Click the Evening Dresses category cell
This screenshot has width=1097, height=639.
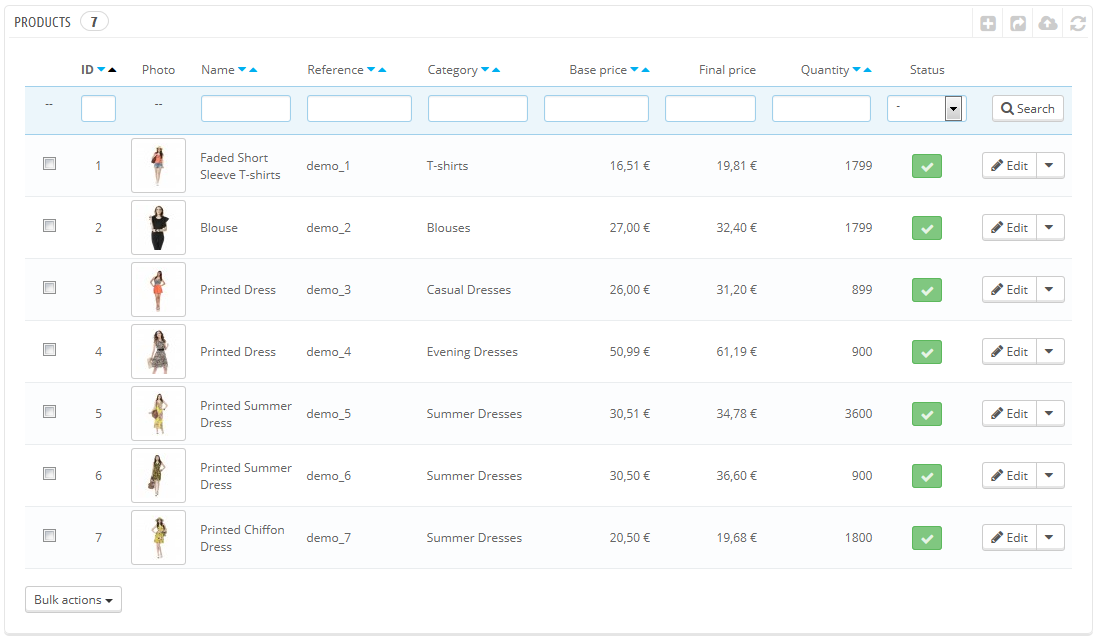pos(472,352)
